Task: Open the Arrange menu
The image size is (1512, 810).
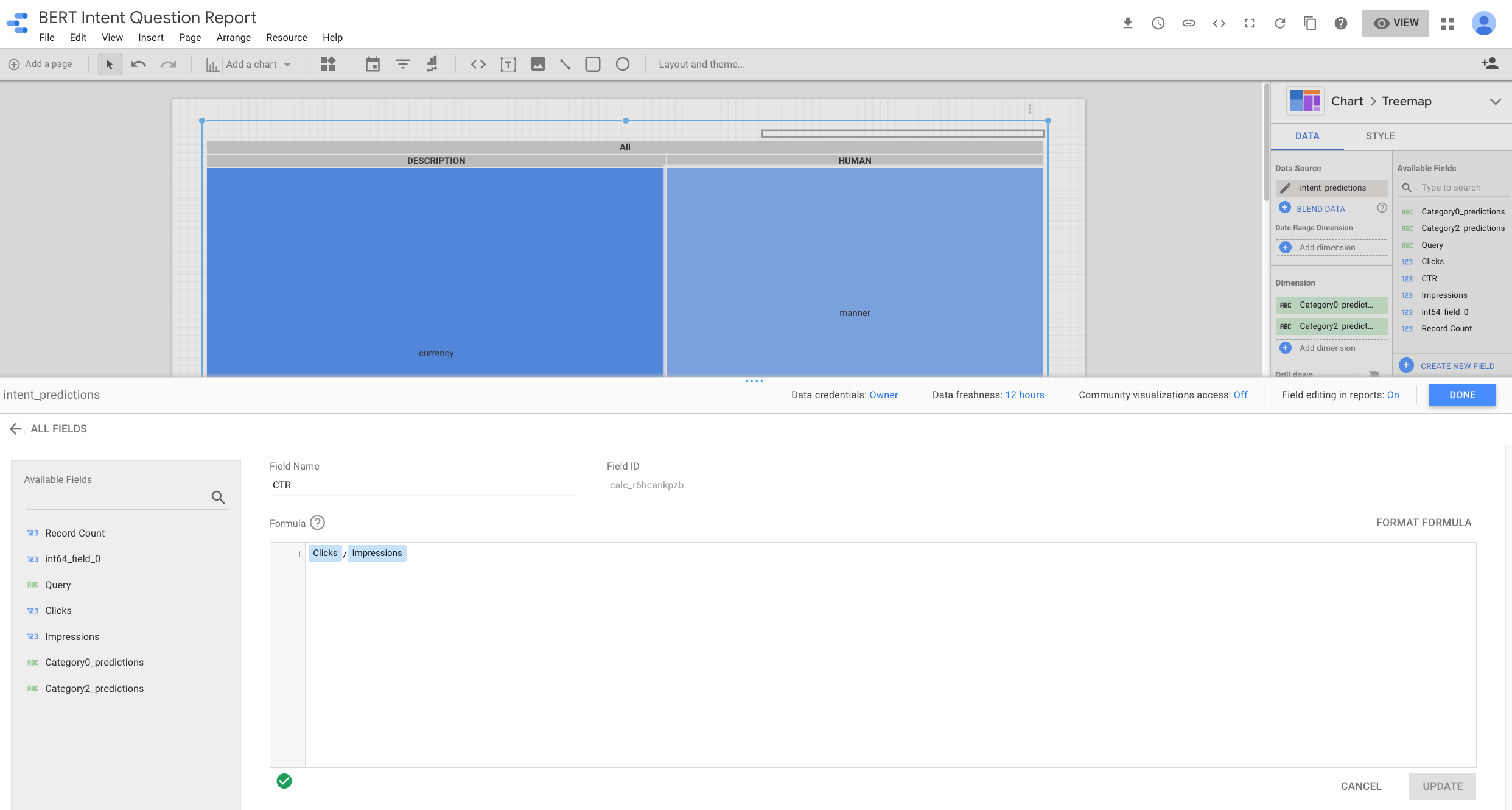Action: (233, 37)
